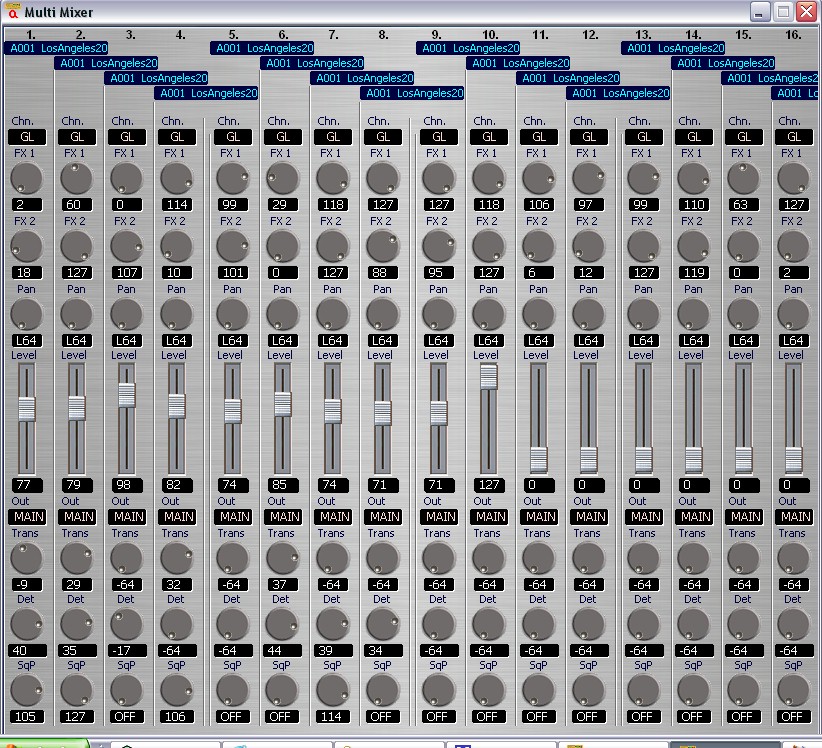Click the Level fader handle on channel 10
The width and height of the screenshot is (822, 748).
tap(488, 376)
